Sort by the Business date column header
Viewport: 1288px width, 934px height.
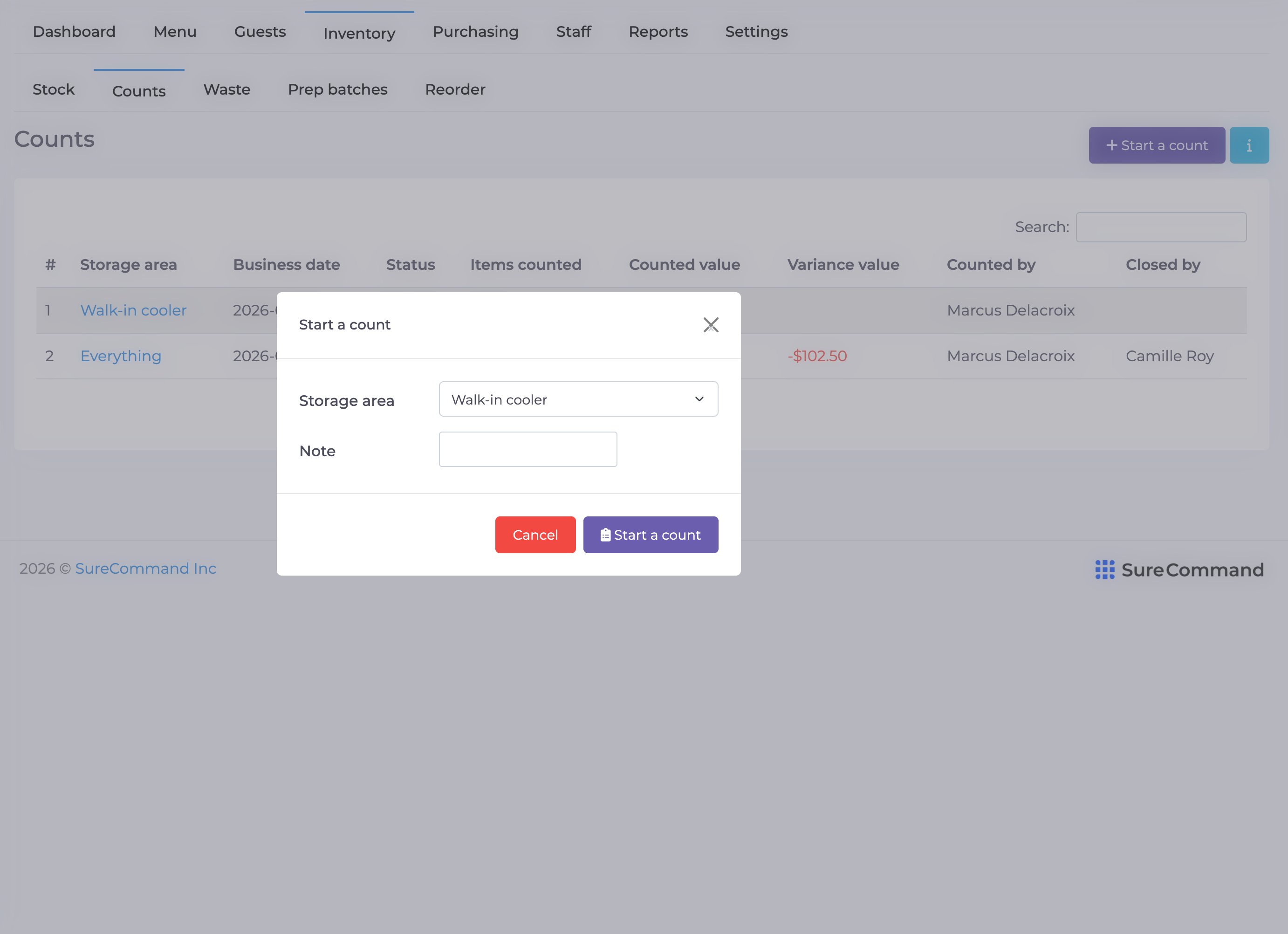[x=286, y=265]
